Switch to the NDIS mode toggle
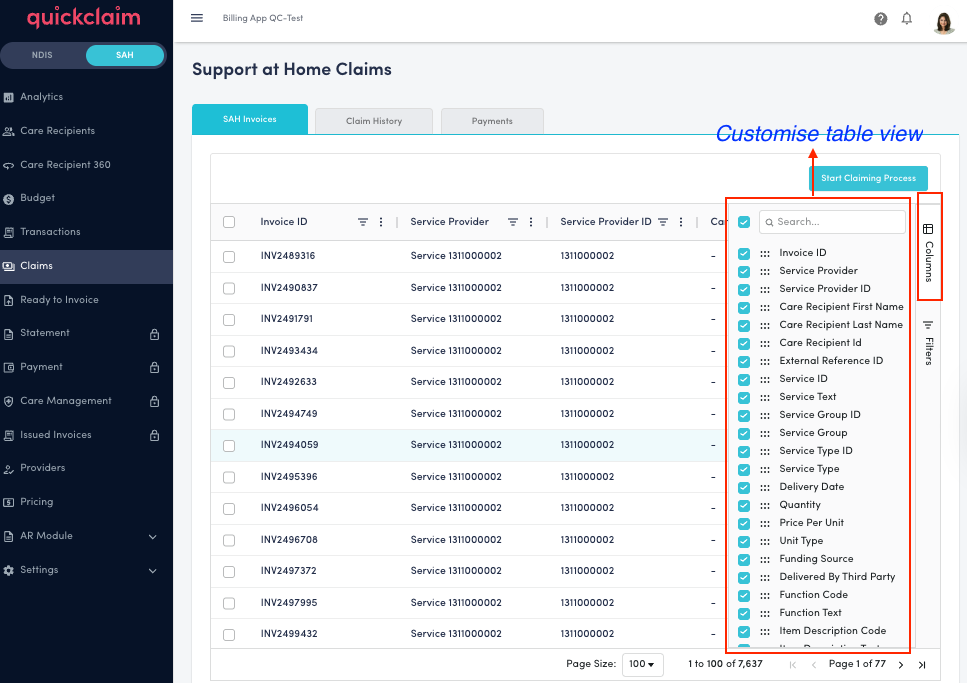The height and width of the screenshot is (683, 967). [43, 55]
